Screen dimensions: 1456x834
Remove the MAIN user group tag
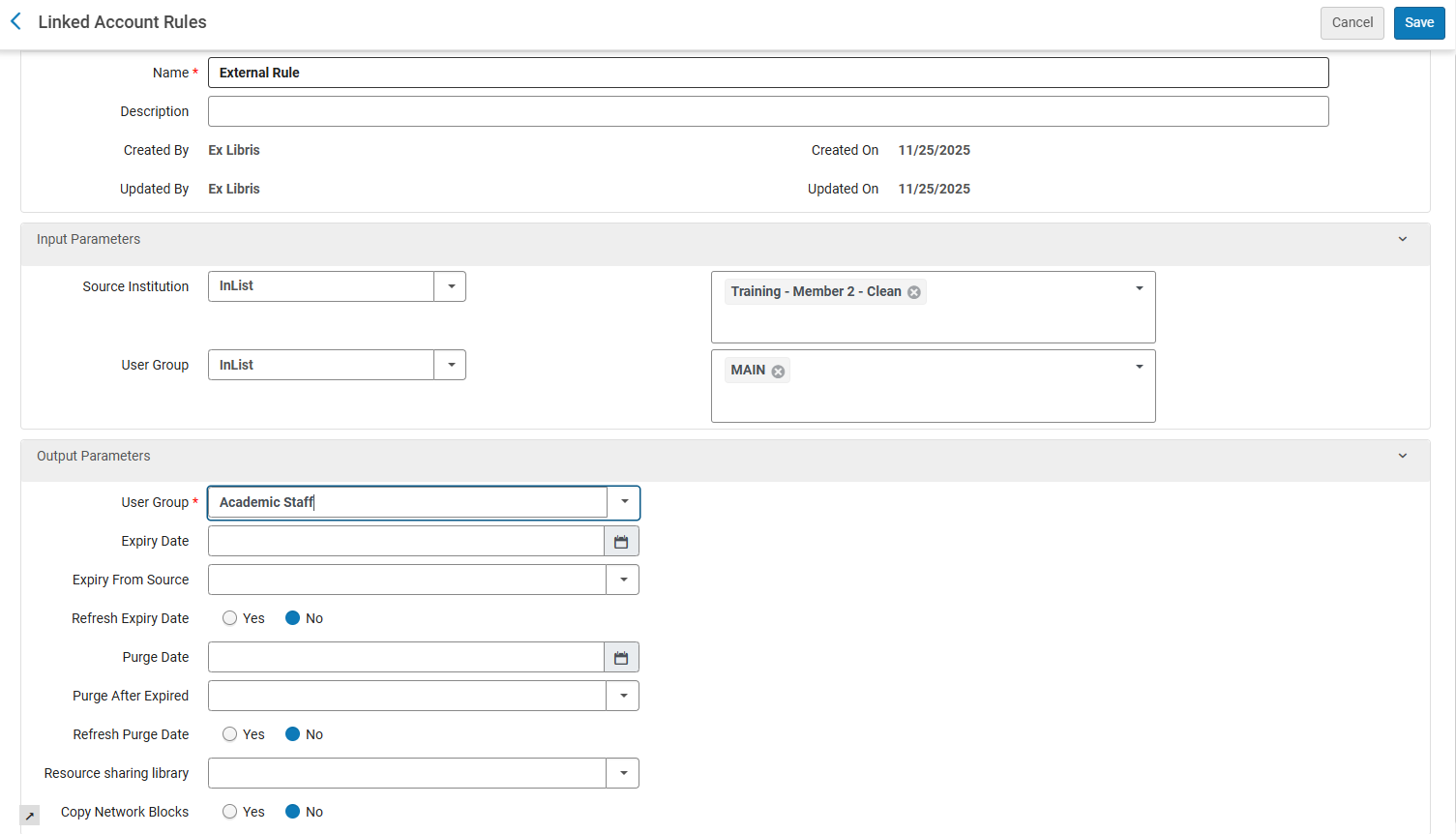(x=778, y=371)
